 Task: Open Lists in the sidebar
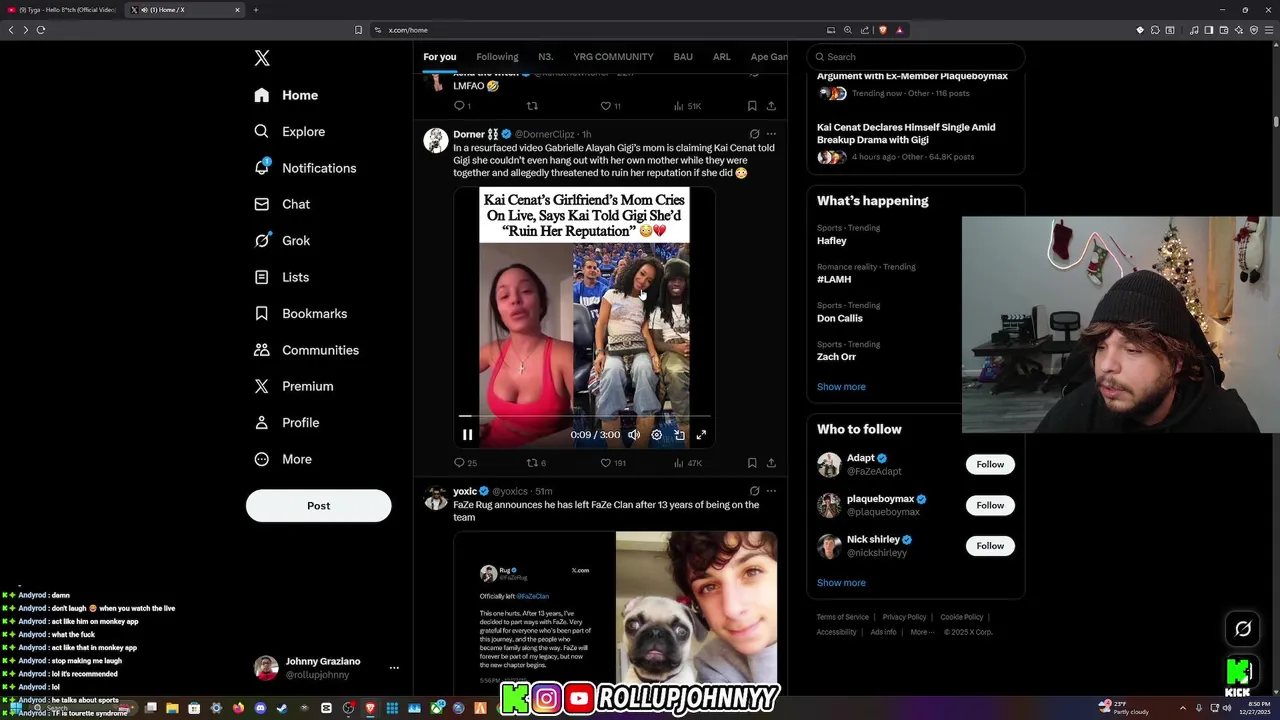tap(282, 277)
